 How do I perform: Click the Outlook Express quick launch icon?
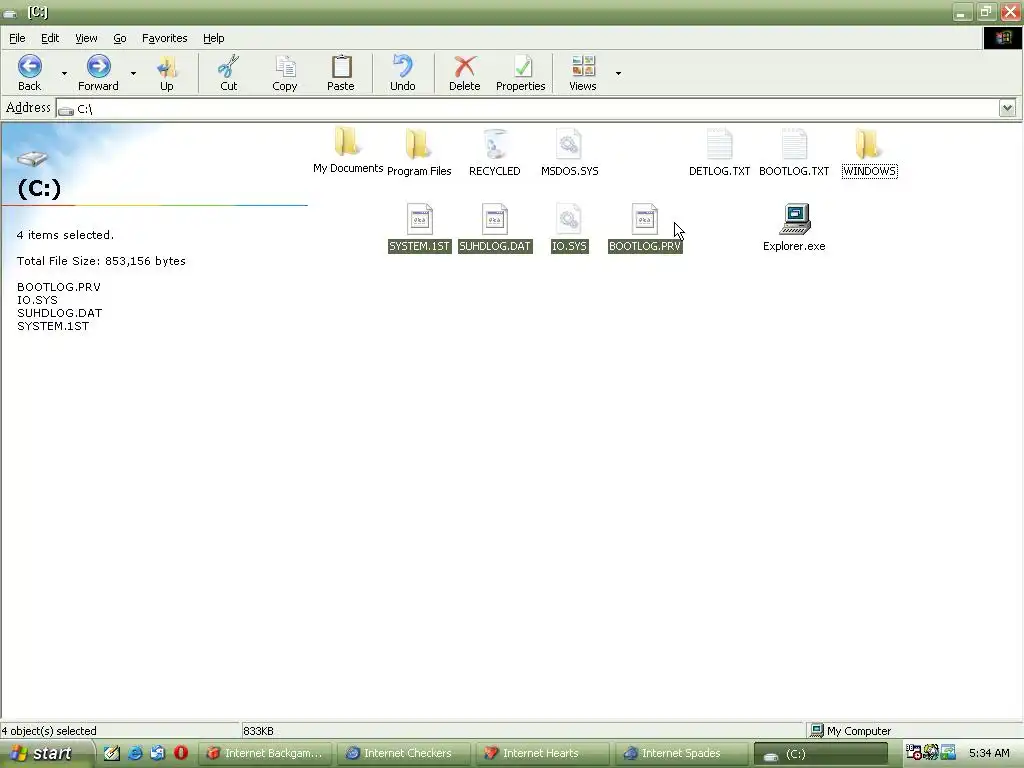coord(157,753)
